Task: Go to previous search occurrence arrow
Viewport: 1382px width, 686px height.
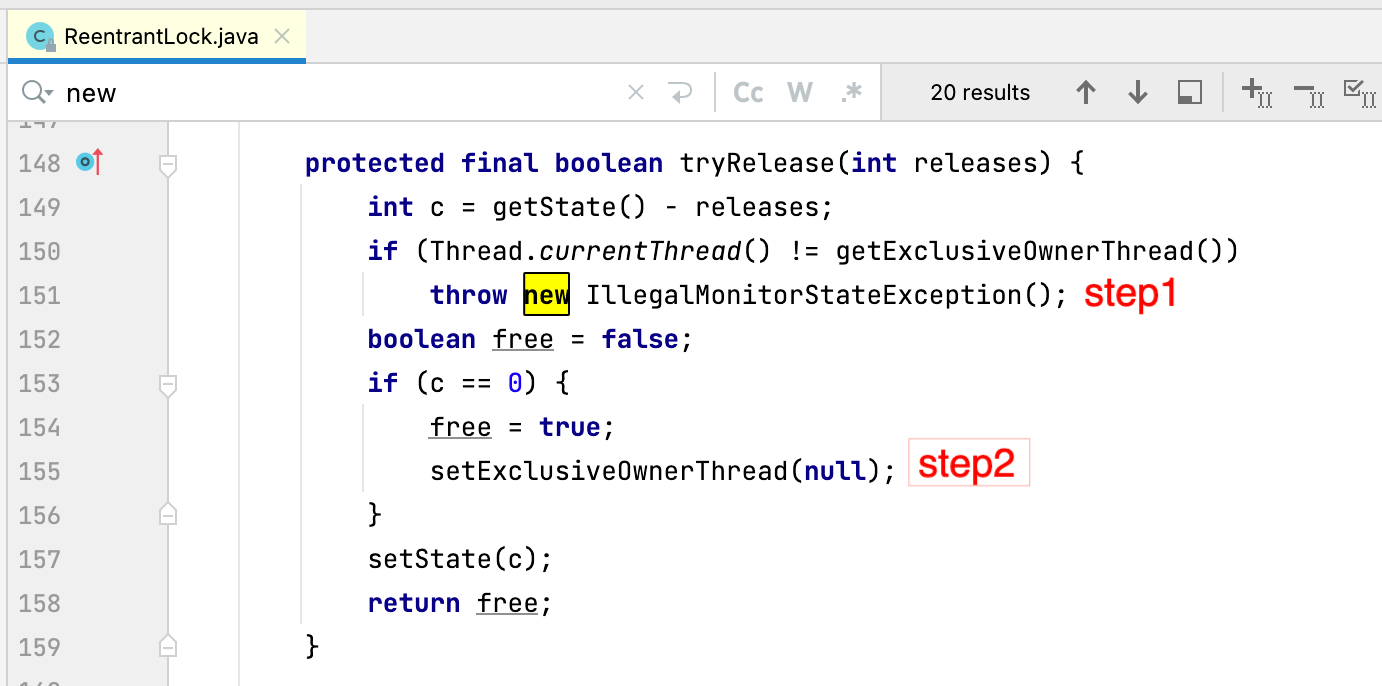Action: 1086,93
